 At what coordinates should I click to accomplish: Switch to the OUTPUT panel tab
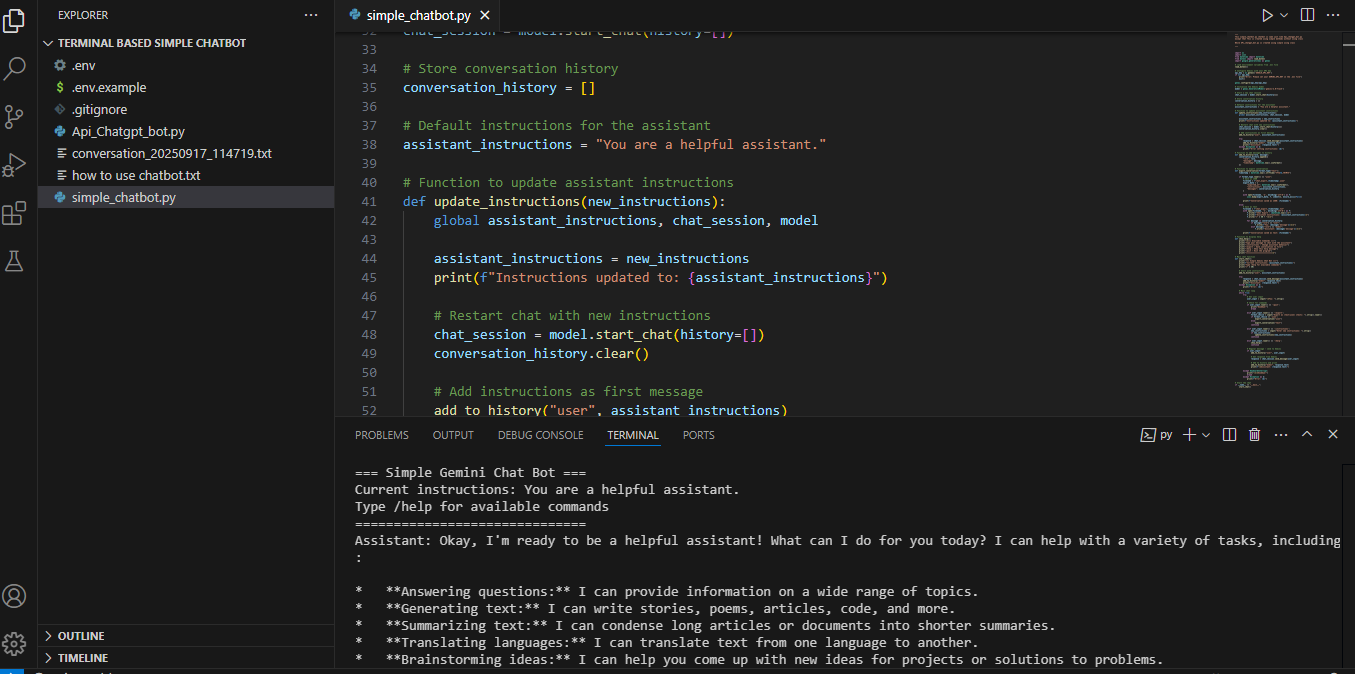tap(453, 435)
